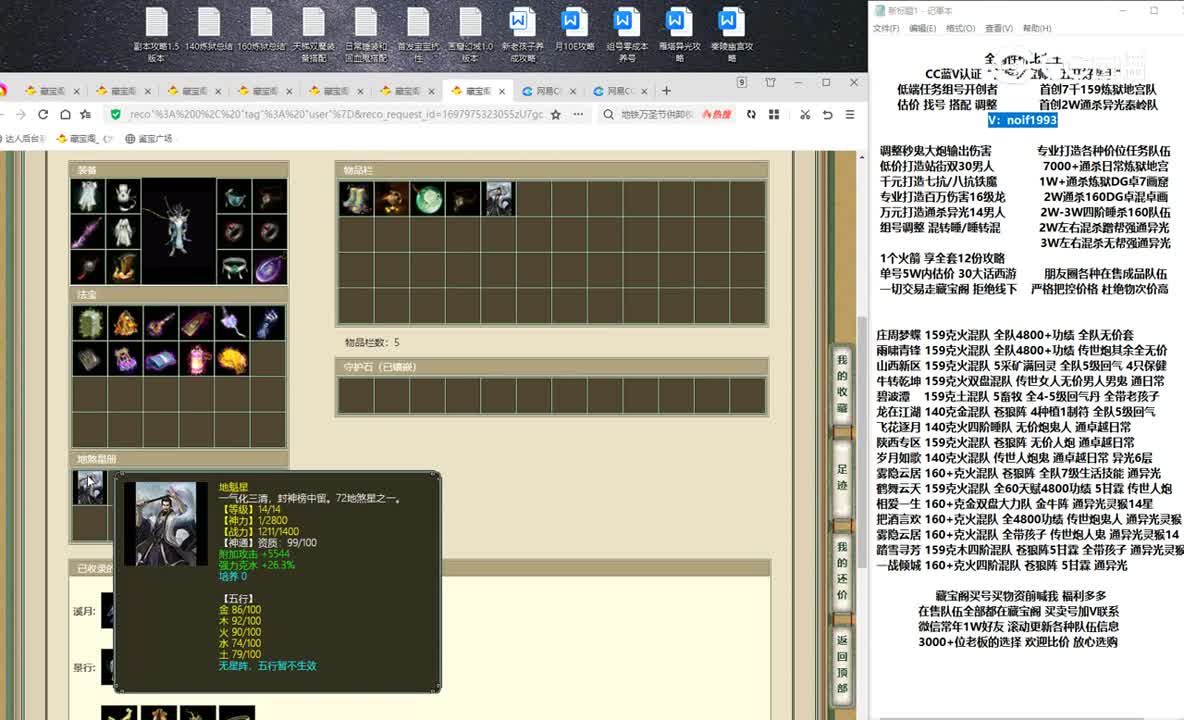
Task: Click the 热搜 hot search button
Action: point(717,115)
